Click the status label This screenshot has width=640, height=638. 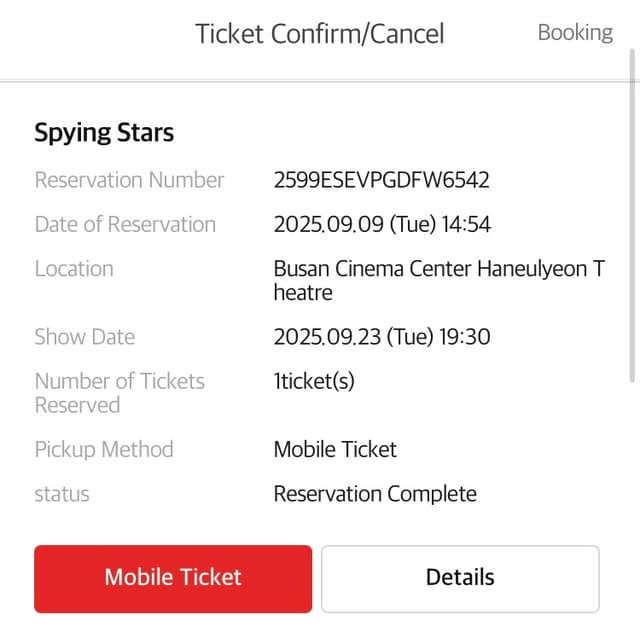click(62, 494)
